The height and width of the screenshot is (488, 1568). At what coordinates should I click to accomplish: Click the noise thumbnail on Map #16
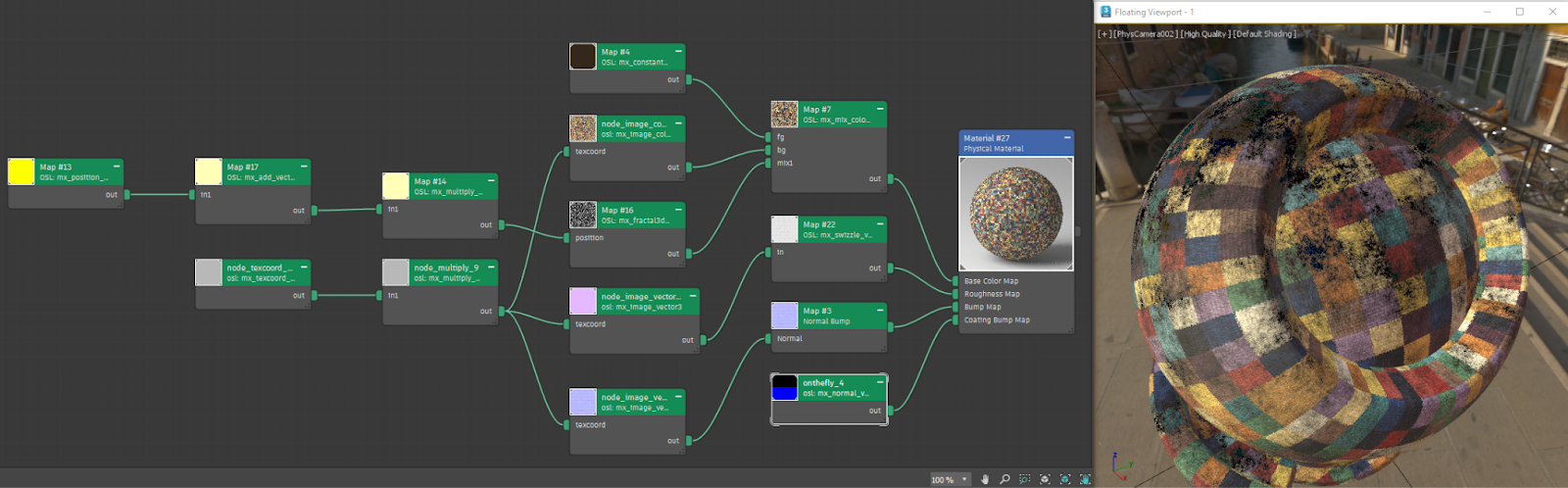[583, 215]
